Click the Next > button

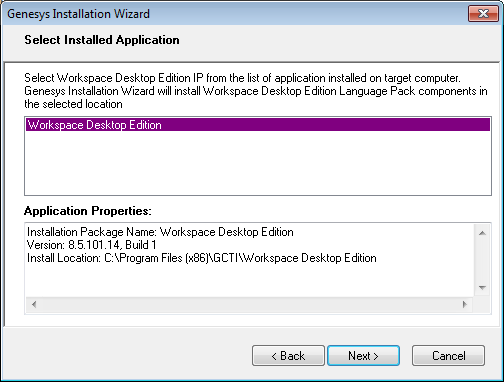click(363, 356)
